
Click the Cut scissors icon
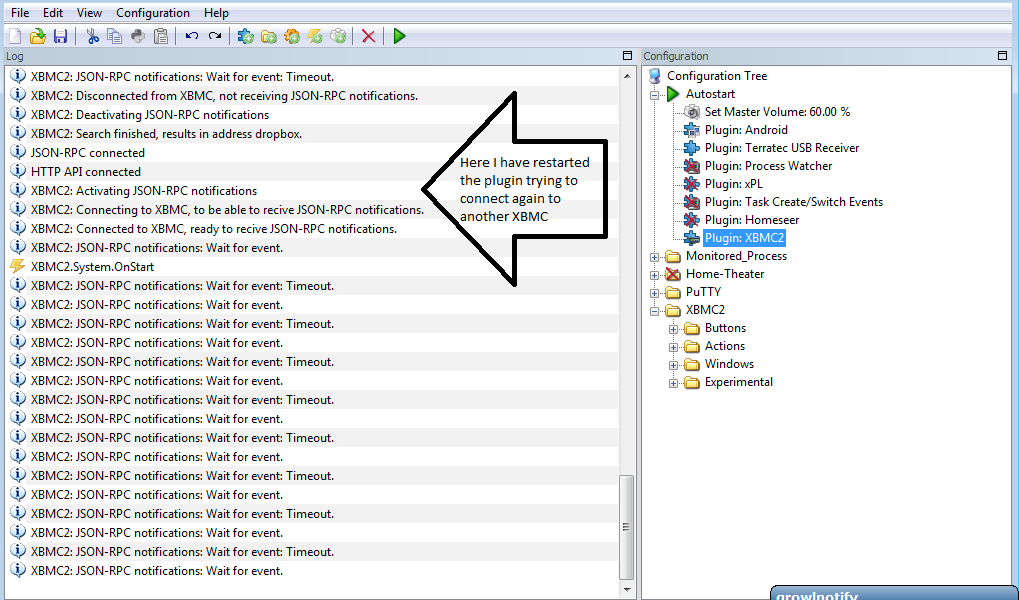point(93,36)
